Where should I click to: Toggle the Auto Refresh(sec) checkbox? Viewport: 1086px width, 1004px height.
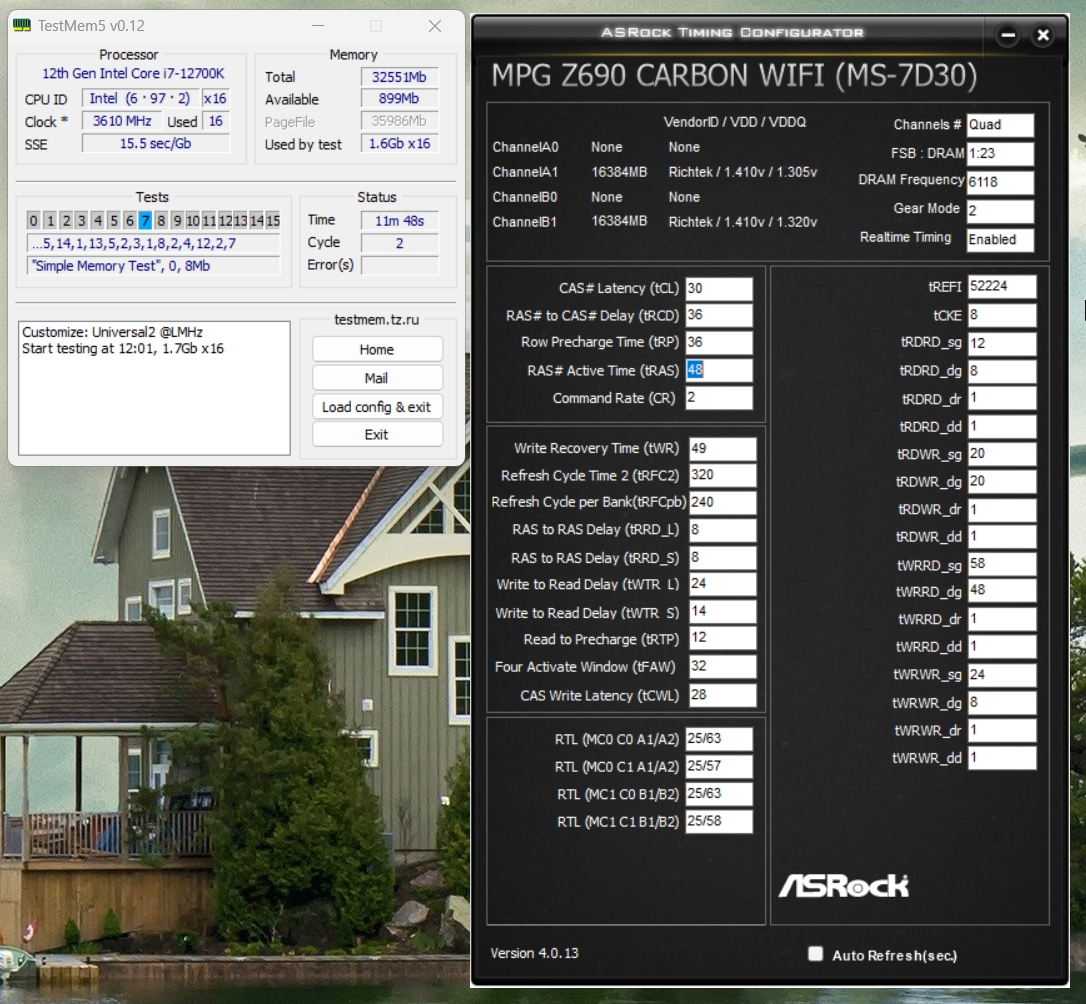pos(815,954)
